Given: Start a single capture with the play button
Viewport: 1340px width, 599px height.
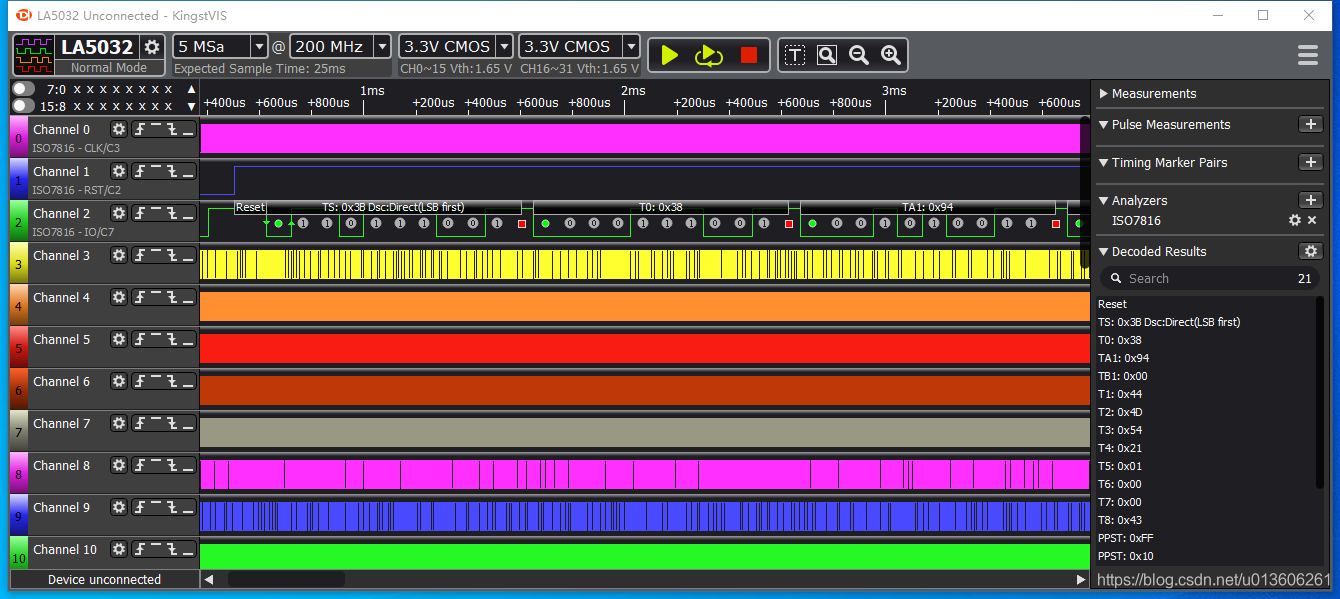Looking at the screenshot, I should [670, 55].
